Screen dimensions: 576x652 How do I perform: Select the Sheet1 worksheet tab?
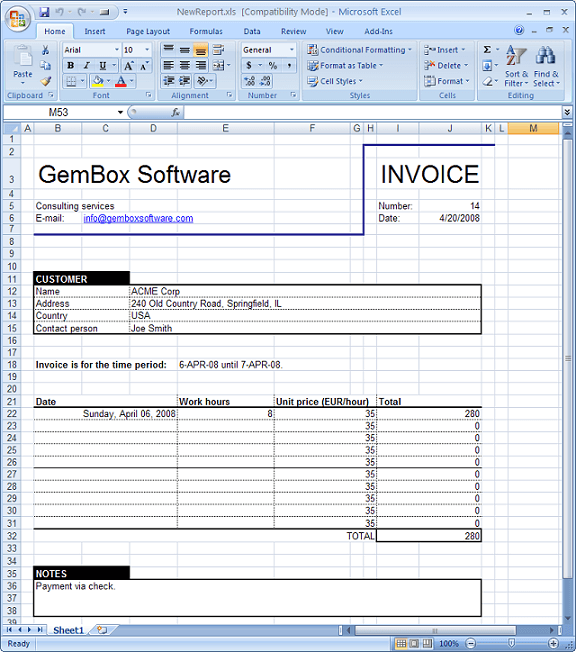point(69,630)
